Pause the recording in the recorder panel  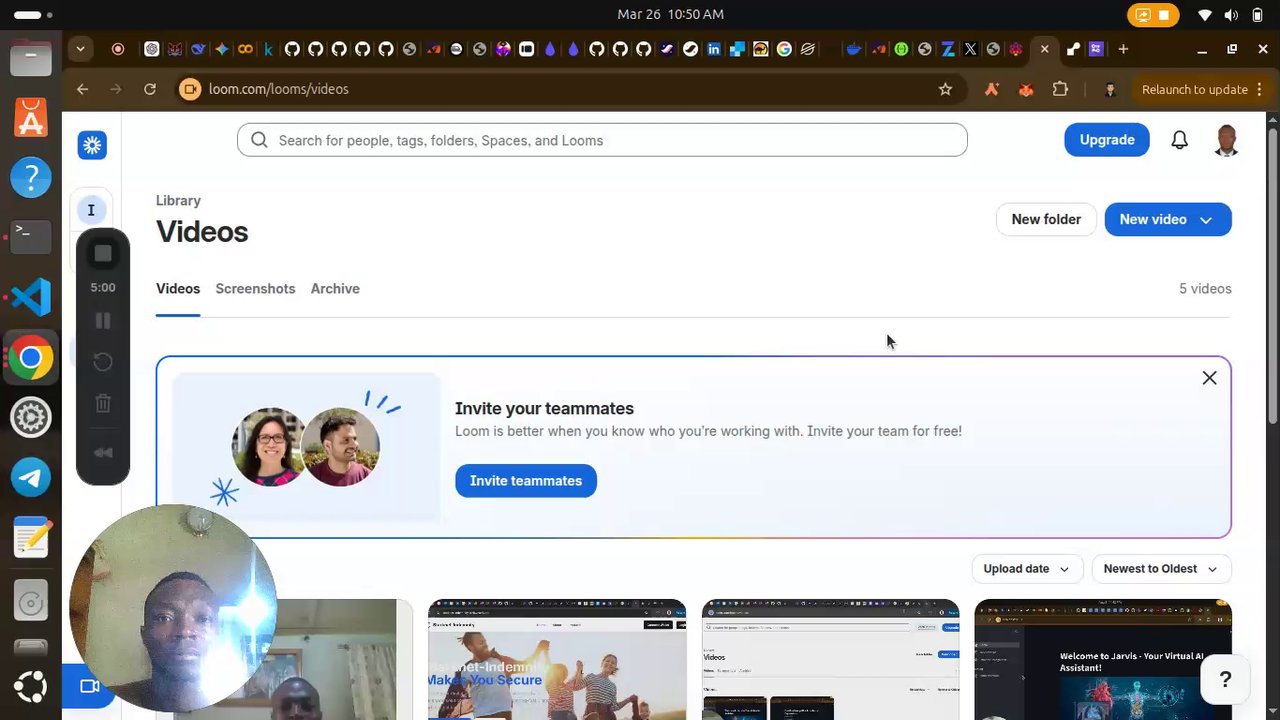[x=103, y=321]
